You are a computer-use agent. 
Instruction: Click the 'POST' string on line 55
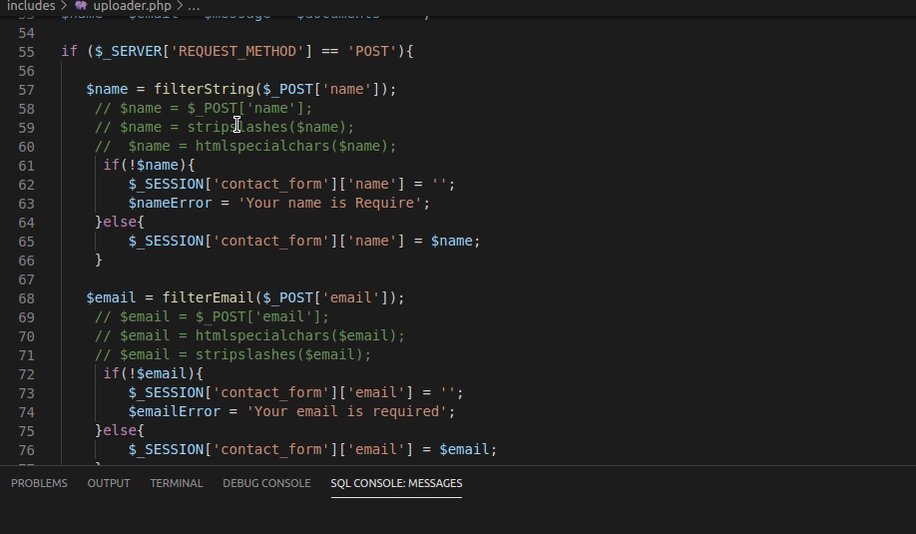tap(372, 51)
